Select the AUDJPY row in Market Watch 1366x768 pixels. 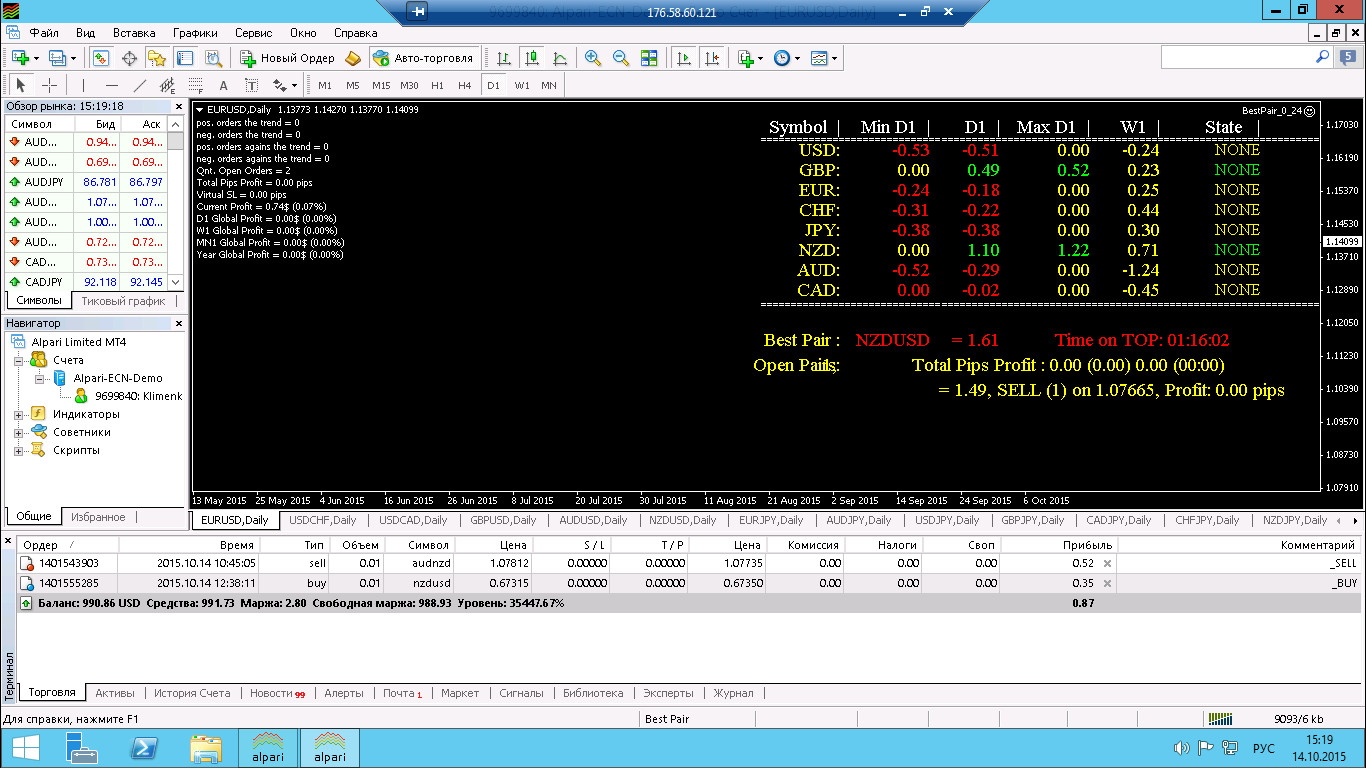(86, 182)
